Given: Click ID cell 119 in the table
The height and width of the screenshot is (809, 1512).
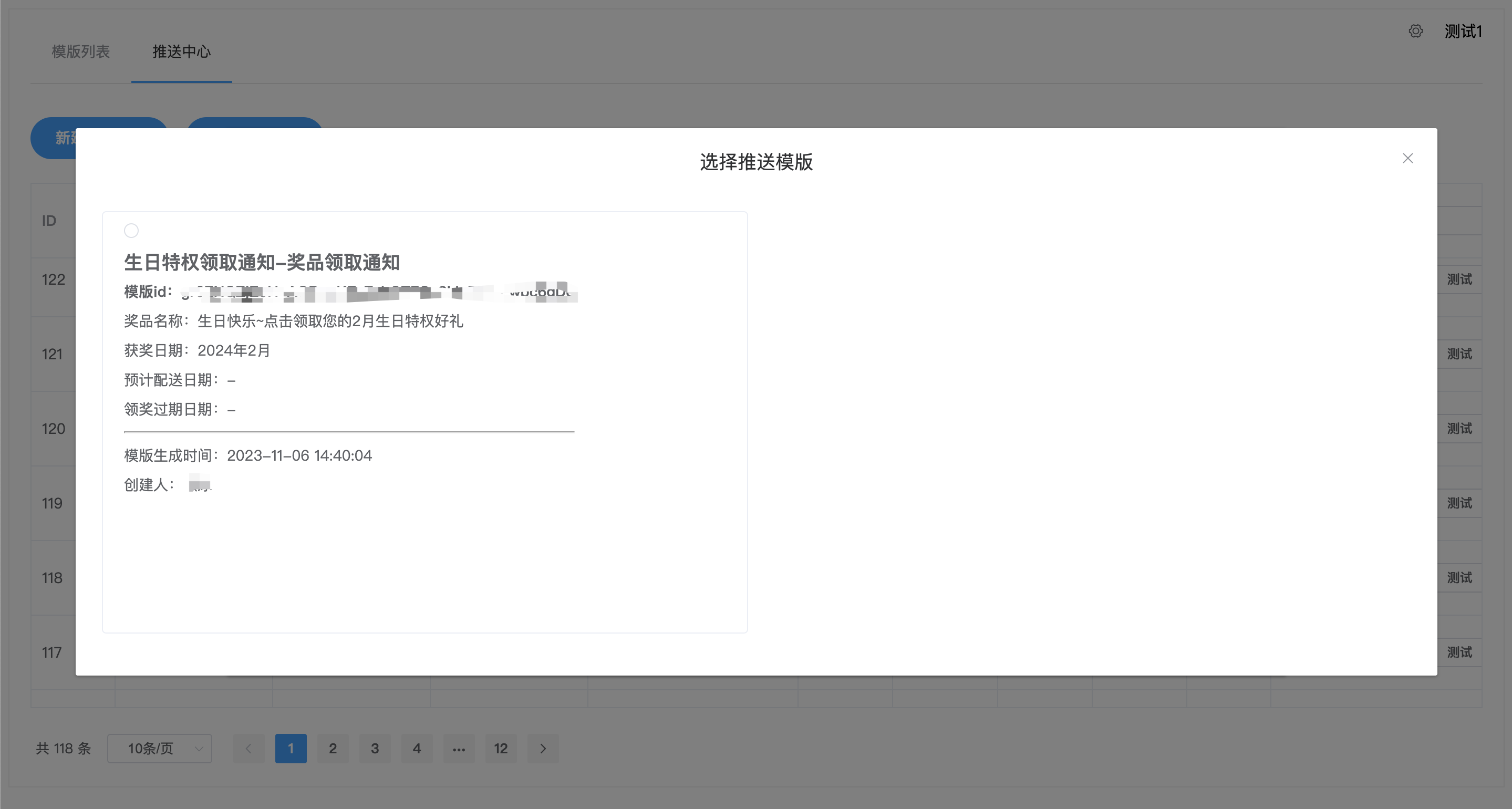Looking at the screenshot, I should [52, 503].
